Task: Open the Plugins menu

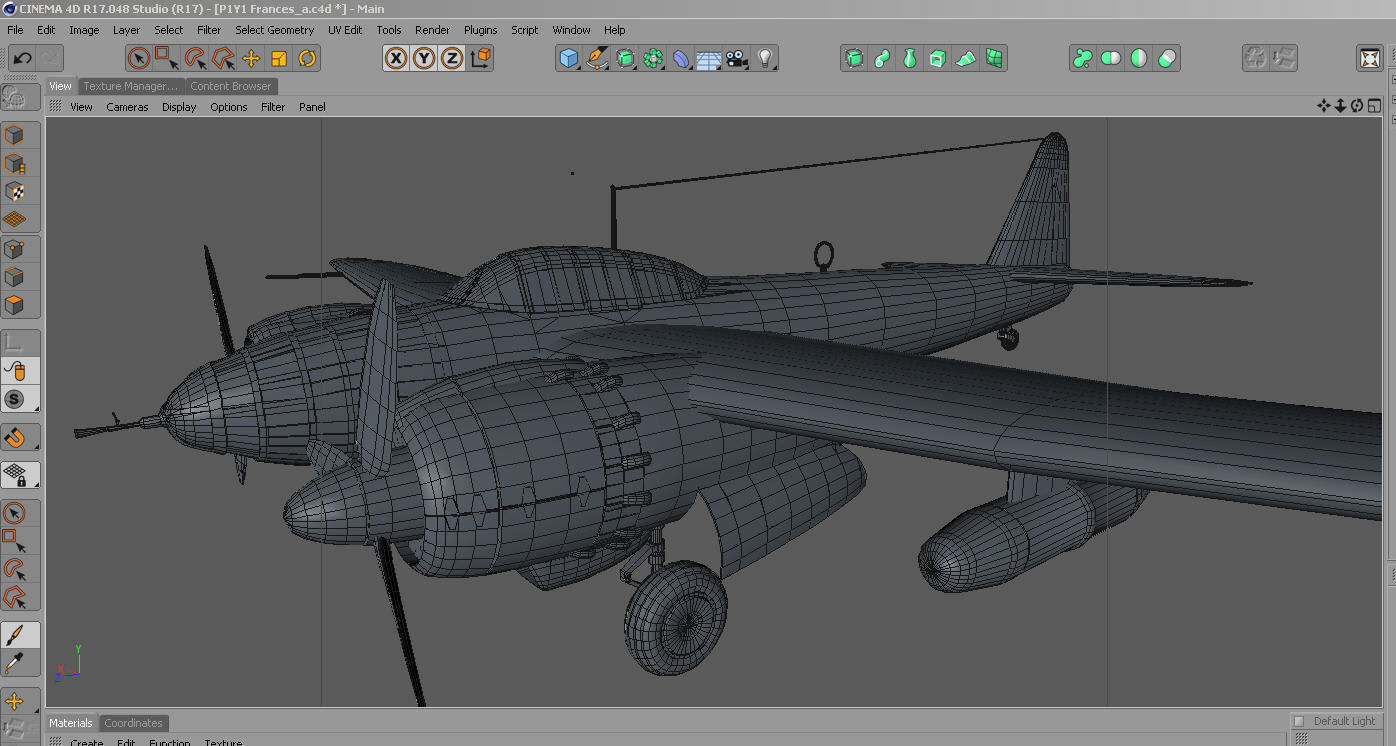Action: click(480, 30)
